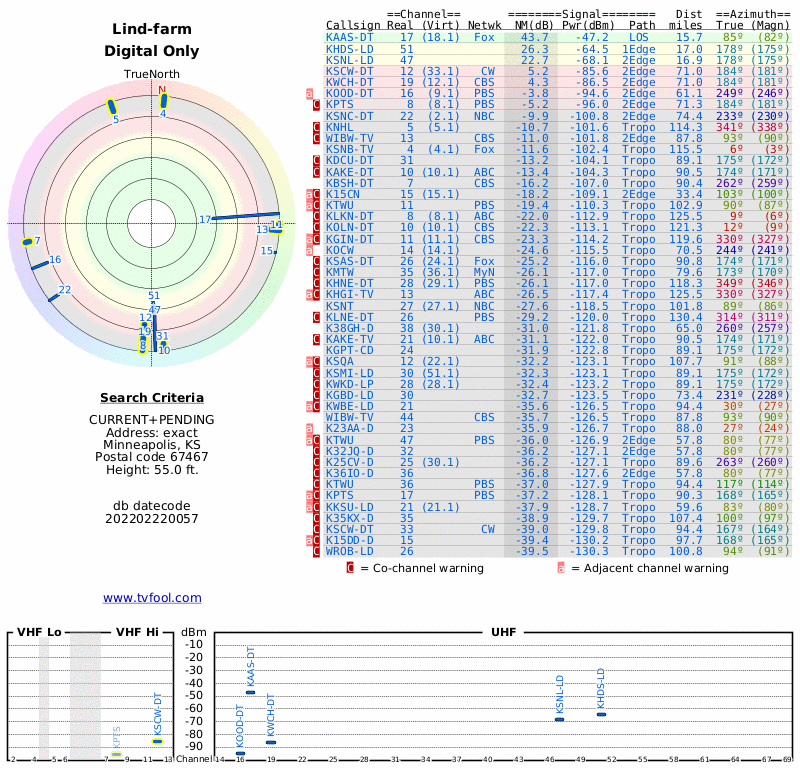Viewport: 800px width, 768px height.
Task: Click co-channel icon beside KSMI-LD row
Action: (x=316, y=373)
